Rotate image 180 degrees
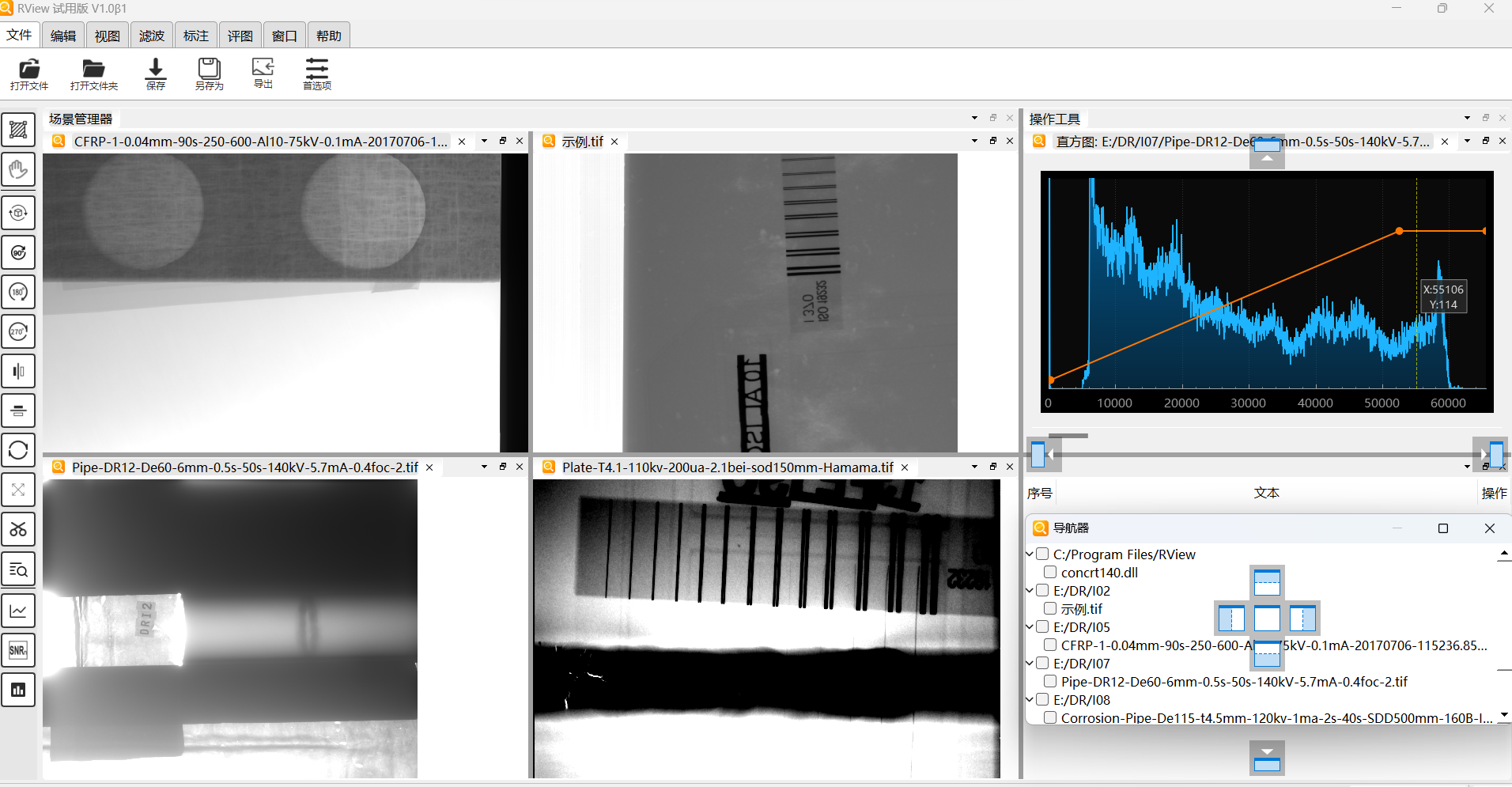 (18, 292)
